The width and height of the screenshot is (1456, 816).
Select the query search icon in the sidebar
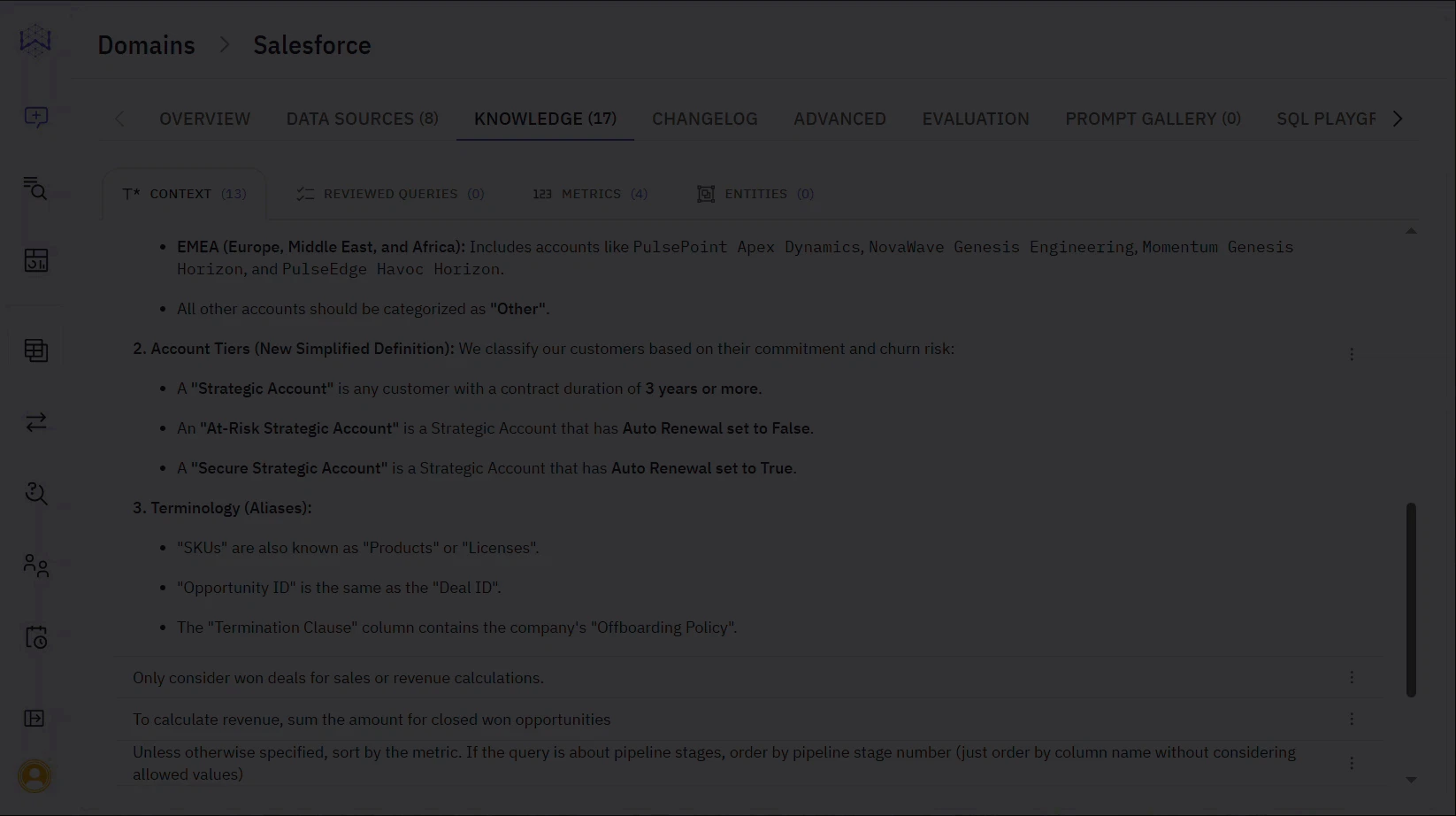point(35,189)
